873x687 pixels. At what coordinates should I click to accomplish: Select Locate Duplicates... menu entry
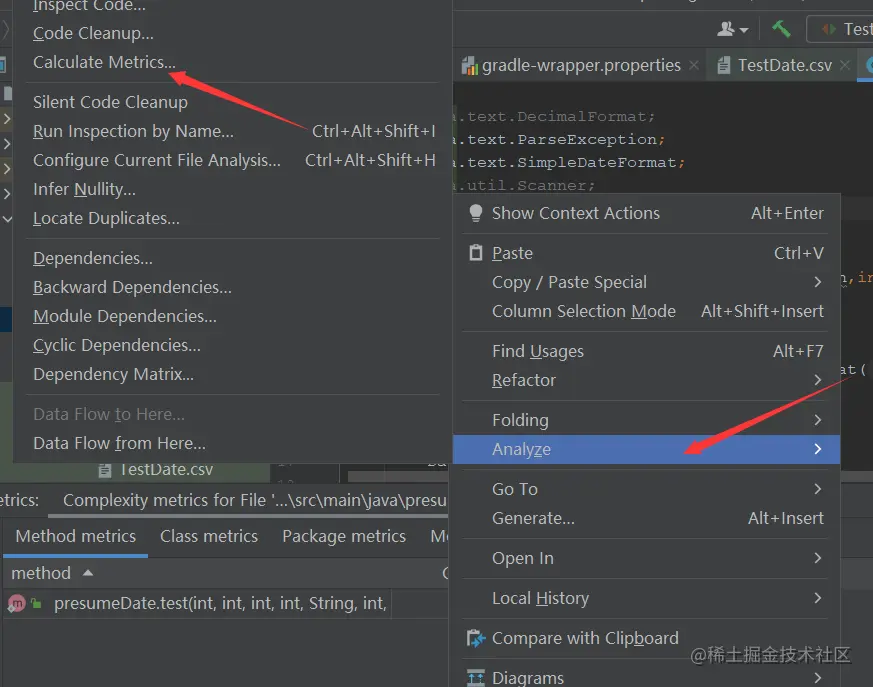pyautogui.click(x=106, y=218)
